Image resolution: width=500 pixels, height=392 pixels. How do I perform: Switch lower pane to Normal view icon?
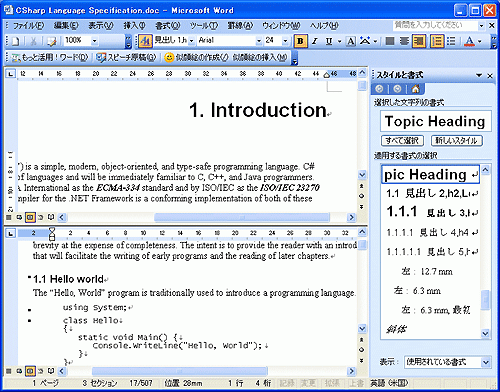[9, 371]
